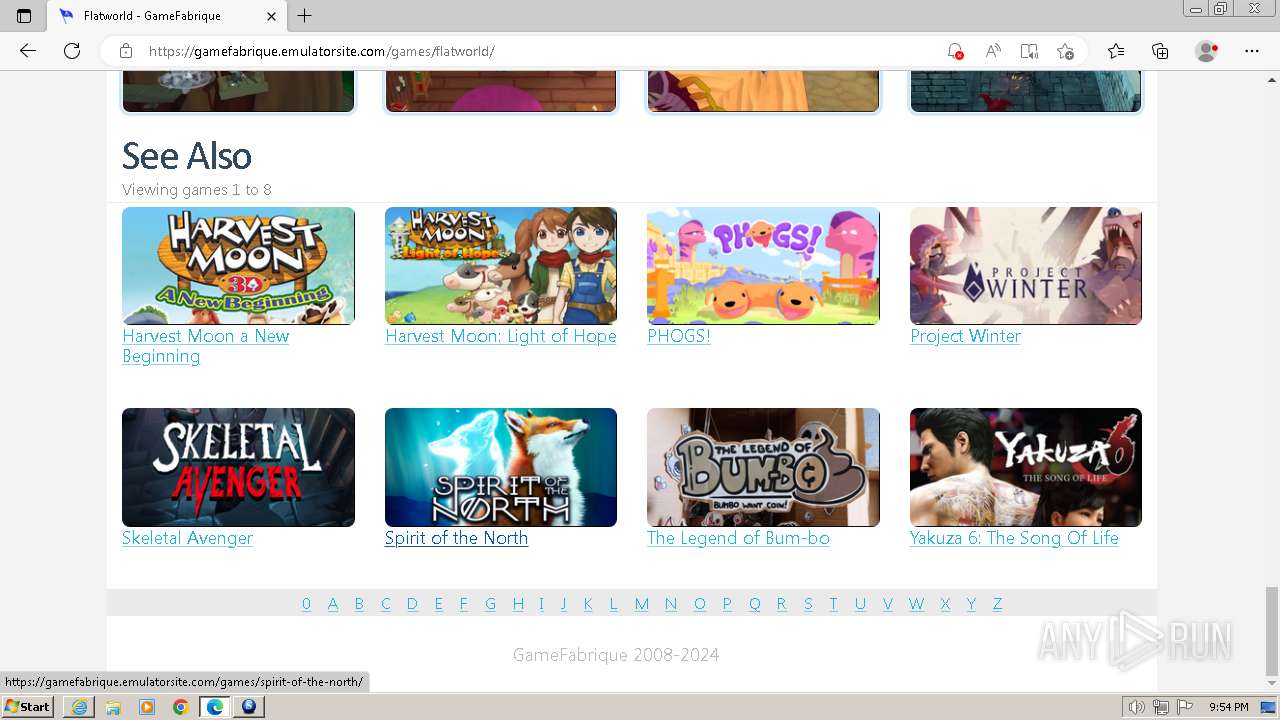Browse games starting with C
Image resolution: width=1280 pixels, height=720 pixels.
coord(385,603)
